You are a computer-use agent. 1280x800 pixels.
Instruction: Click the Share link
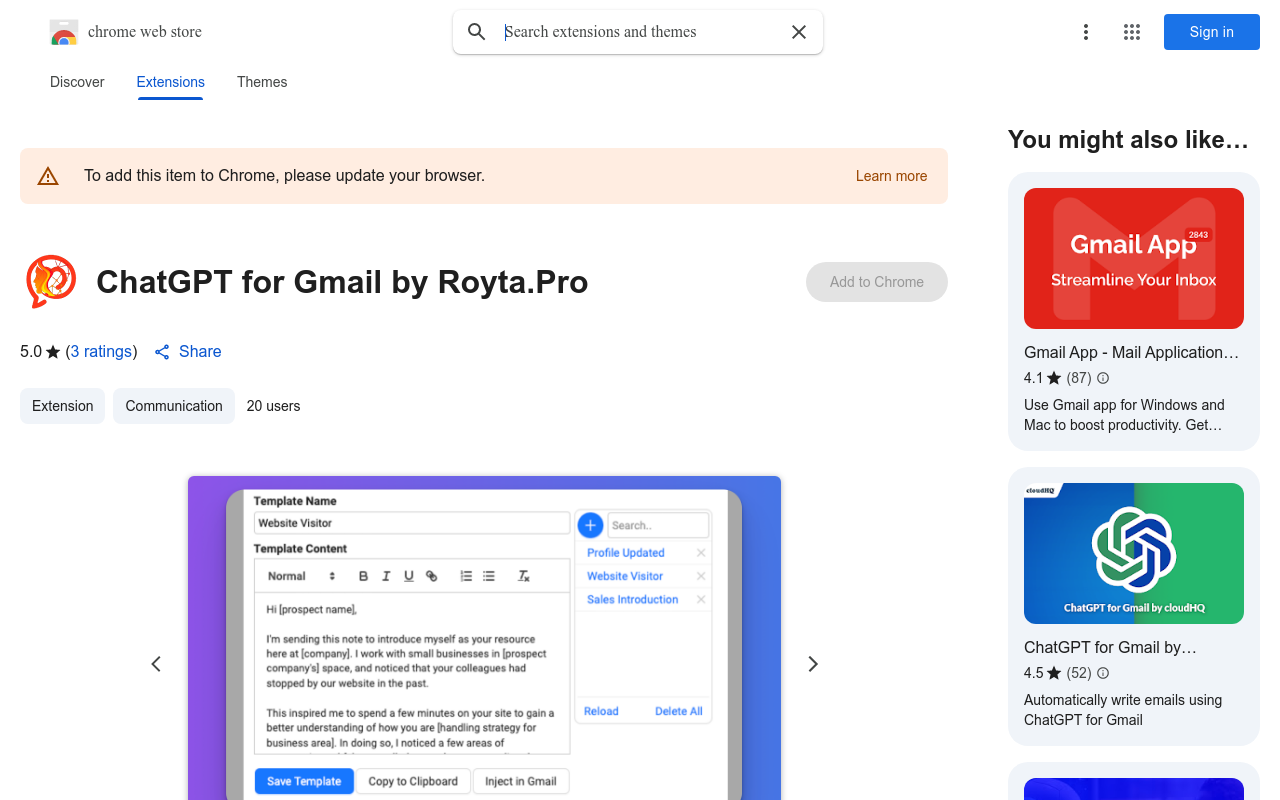(200, 352)
